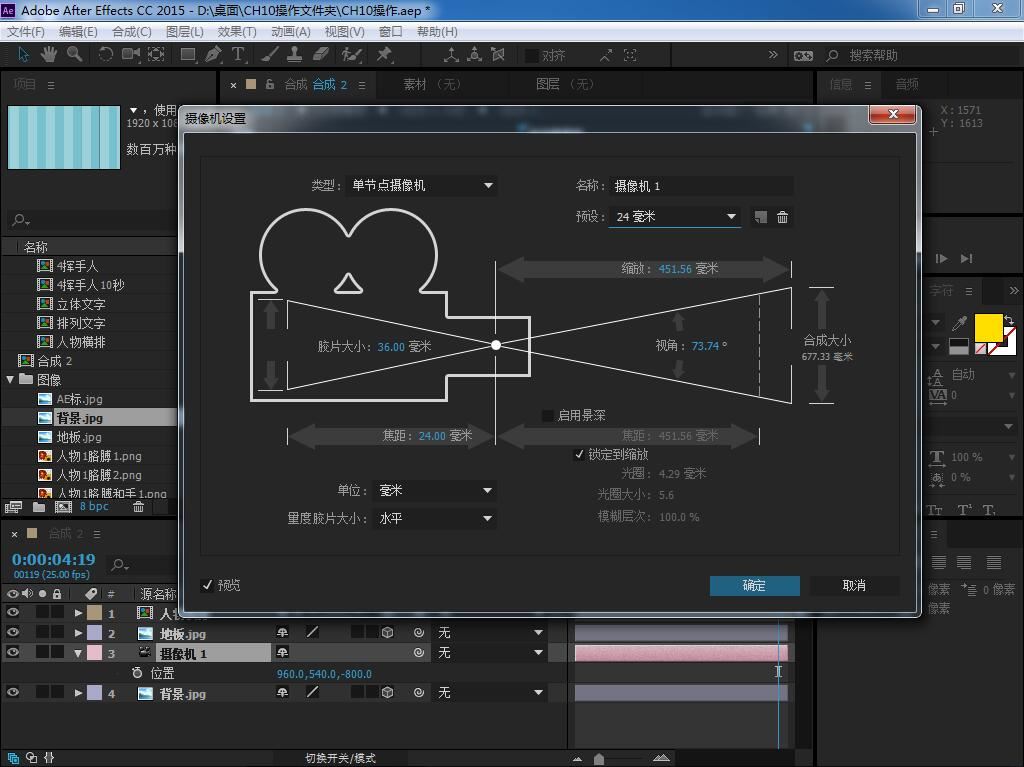1024x767 pixels.
Task: Collapse 摄像机 1 layer properties
Action: (78, 653)
